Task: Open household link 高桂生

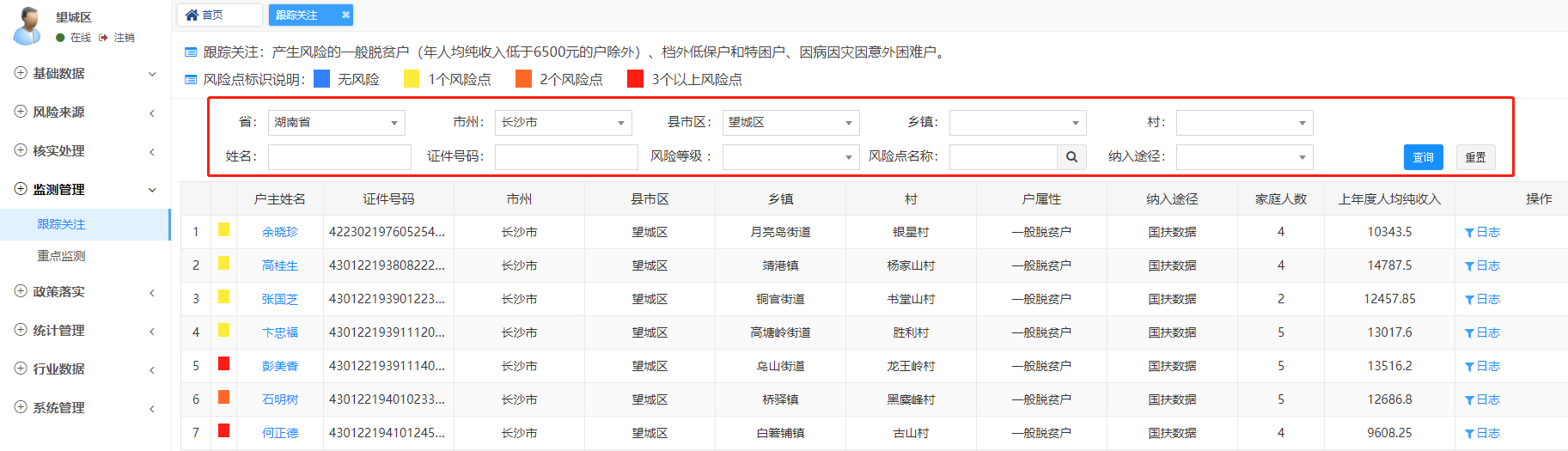Action: click(280, 265)
